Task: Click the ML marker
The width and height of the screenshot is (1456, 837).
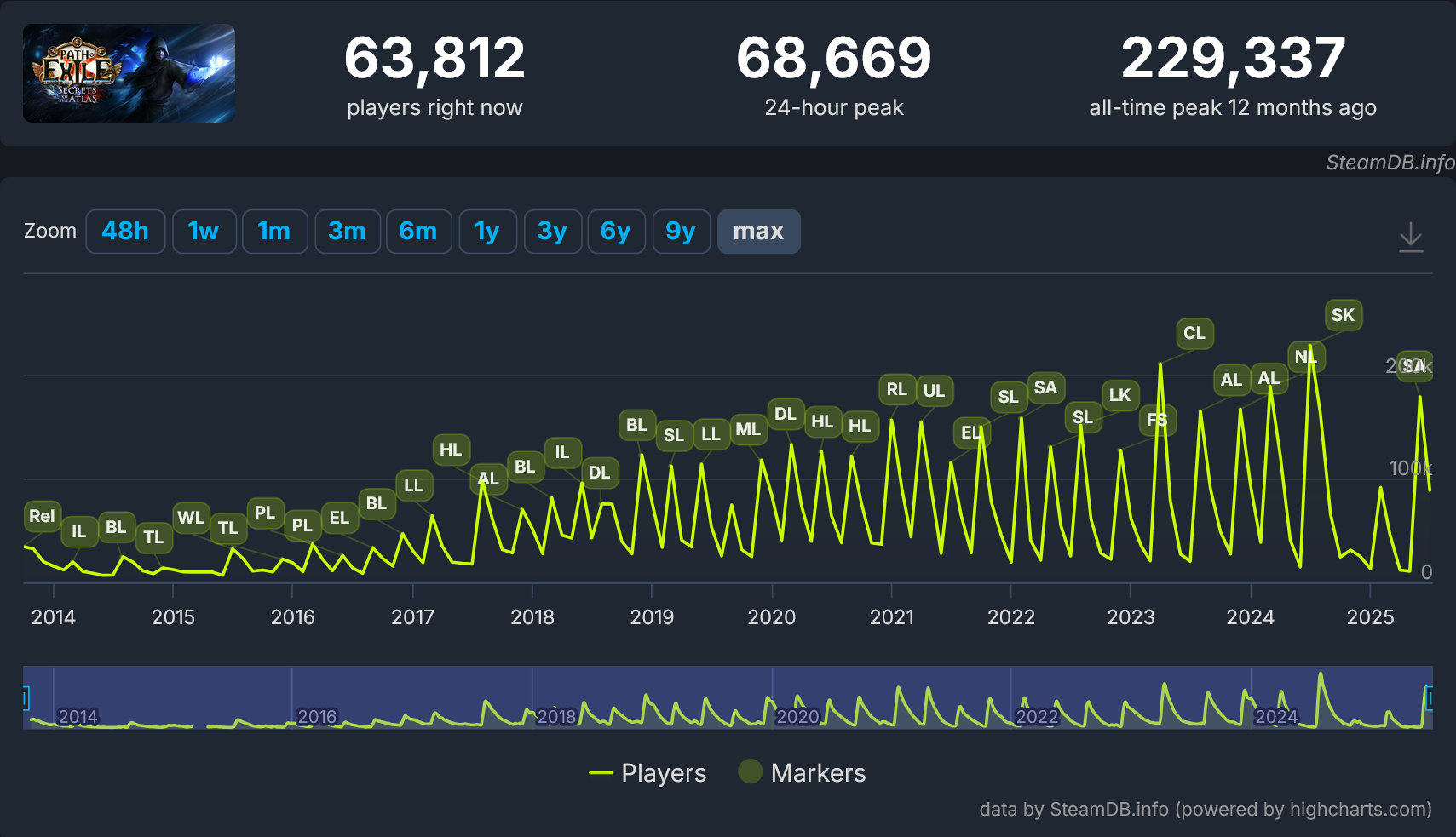Action: click(x=748, y=429)
